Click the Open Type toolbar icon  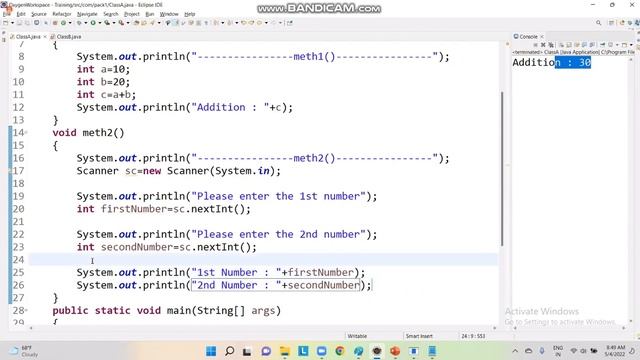pos(136,23)
